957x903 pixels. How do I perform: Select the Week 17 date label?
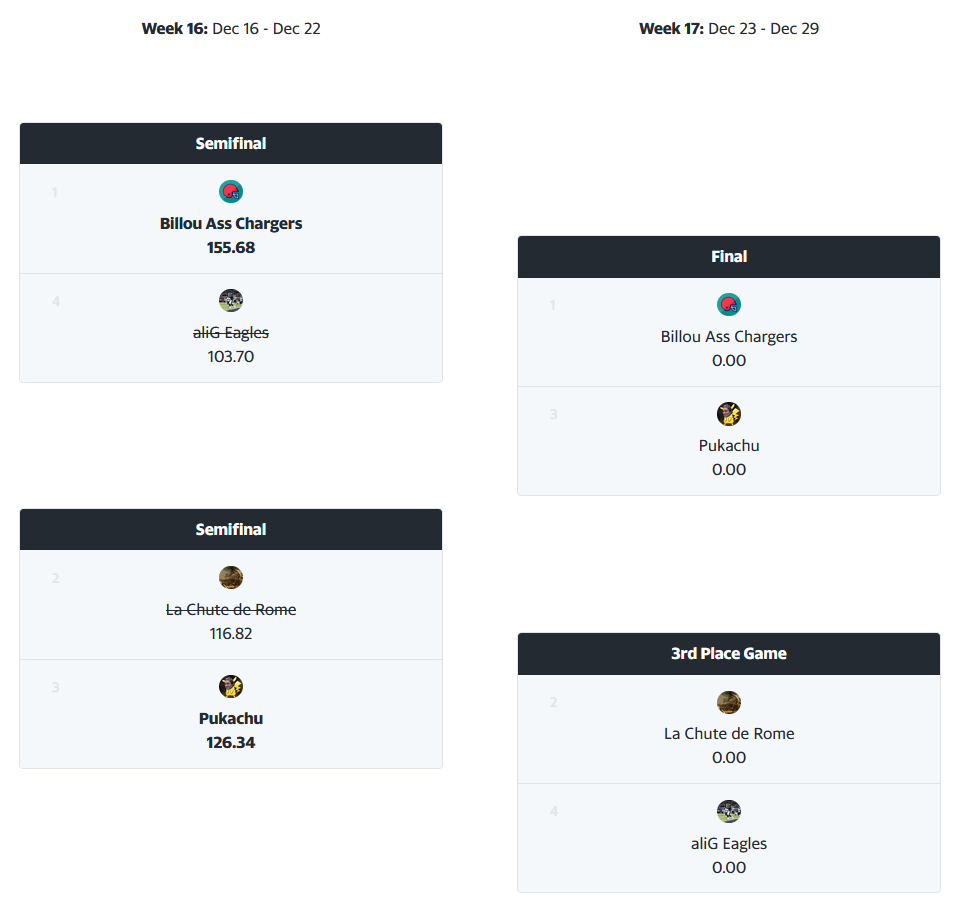coord(729,29)
